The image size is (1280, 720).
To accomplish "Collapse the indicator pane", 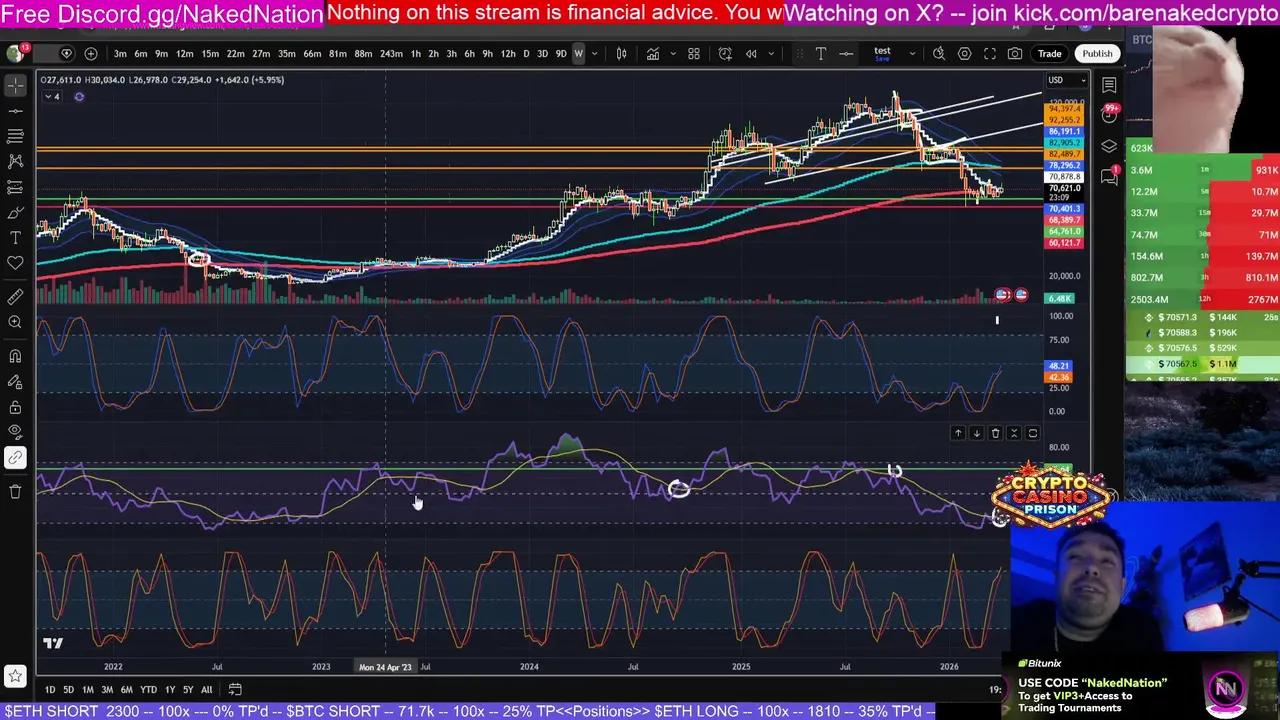I will pyautogui.click(x=1014, y=433).
